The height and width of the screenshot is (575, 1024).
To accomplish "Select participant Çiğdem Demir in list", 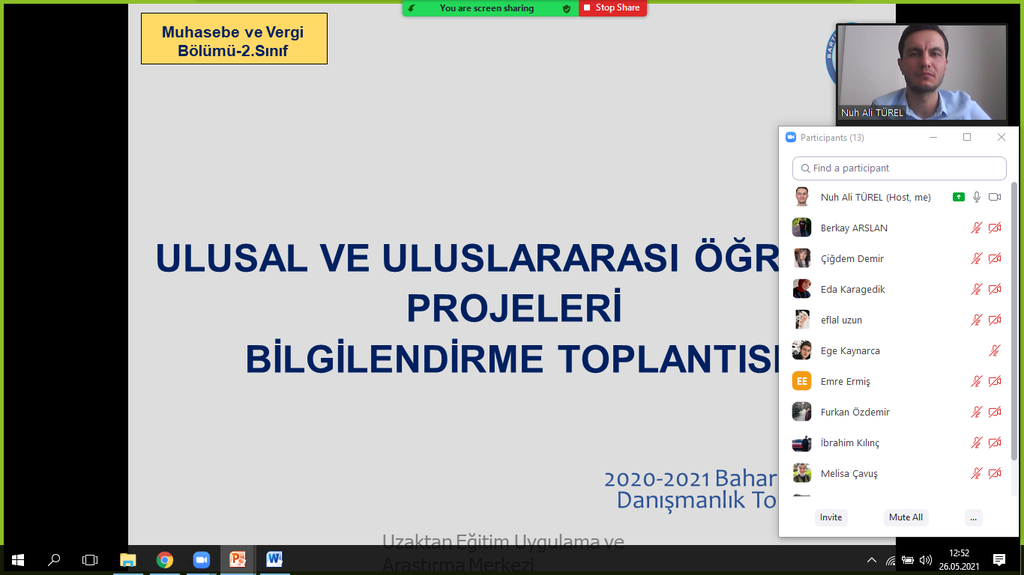I will click(895, 258).
